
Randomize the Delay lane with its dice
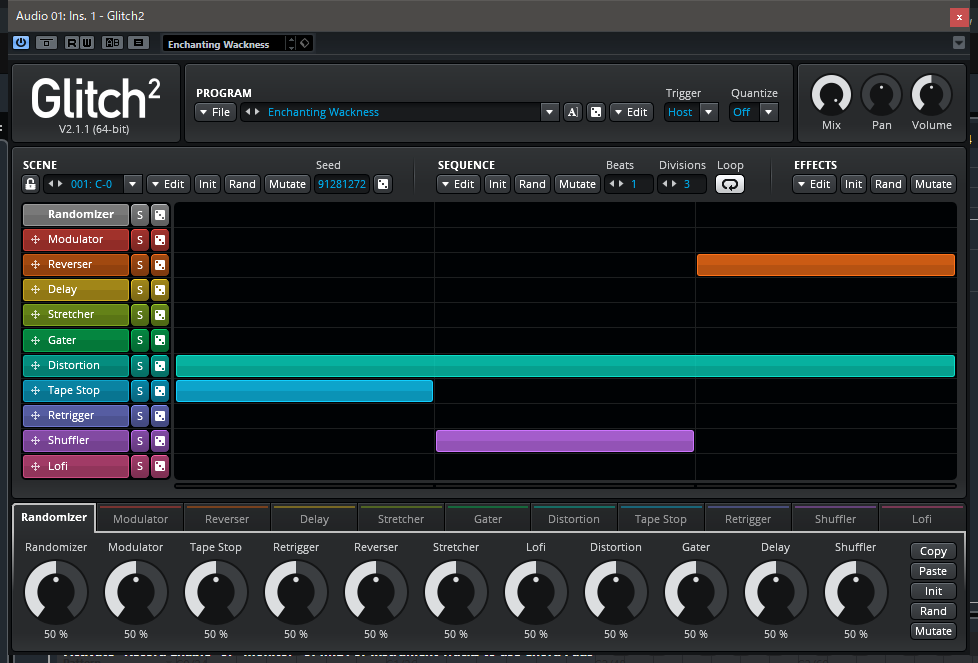[x=160, y=290]
